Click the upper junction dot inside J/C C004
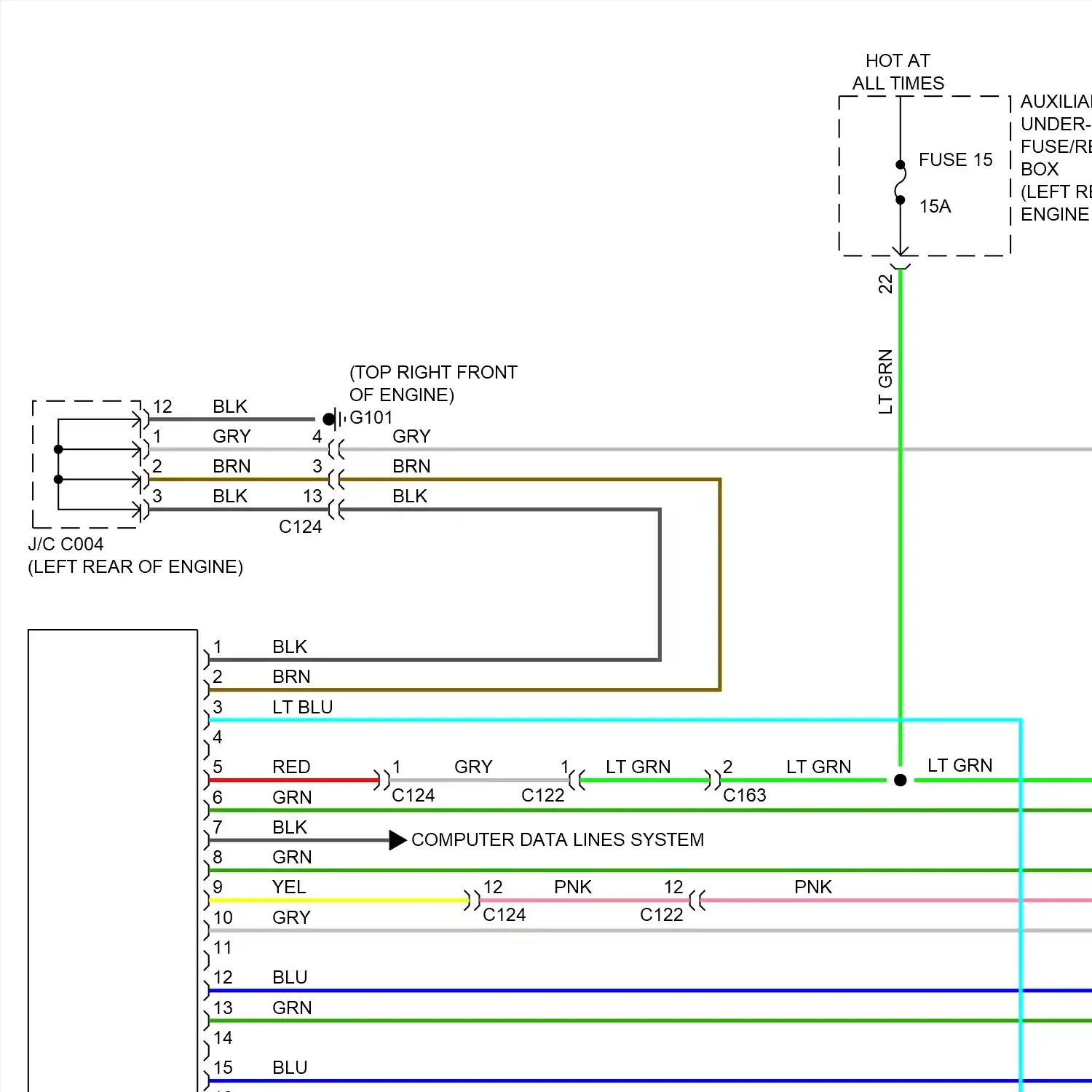 click(59, 449)
